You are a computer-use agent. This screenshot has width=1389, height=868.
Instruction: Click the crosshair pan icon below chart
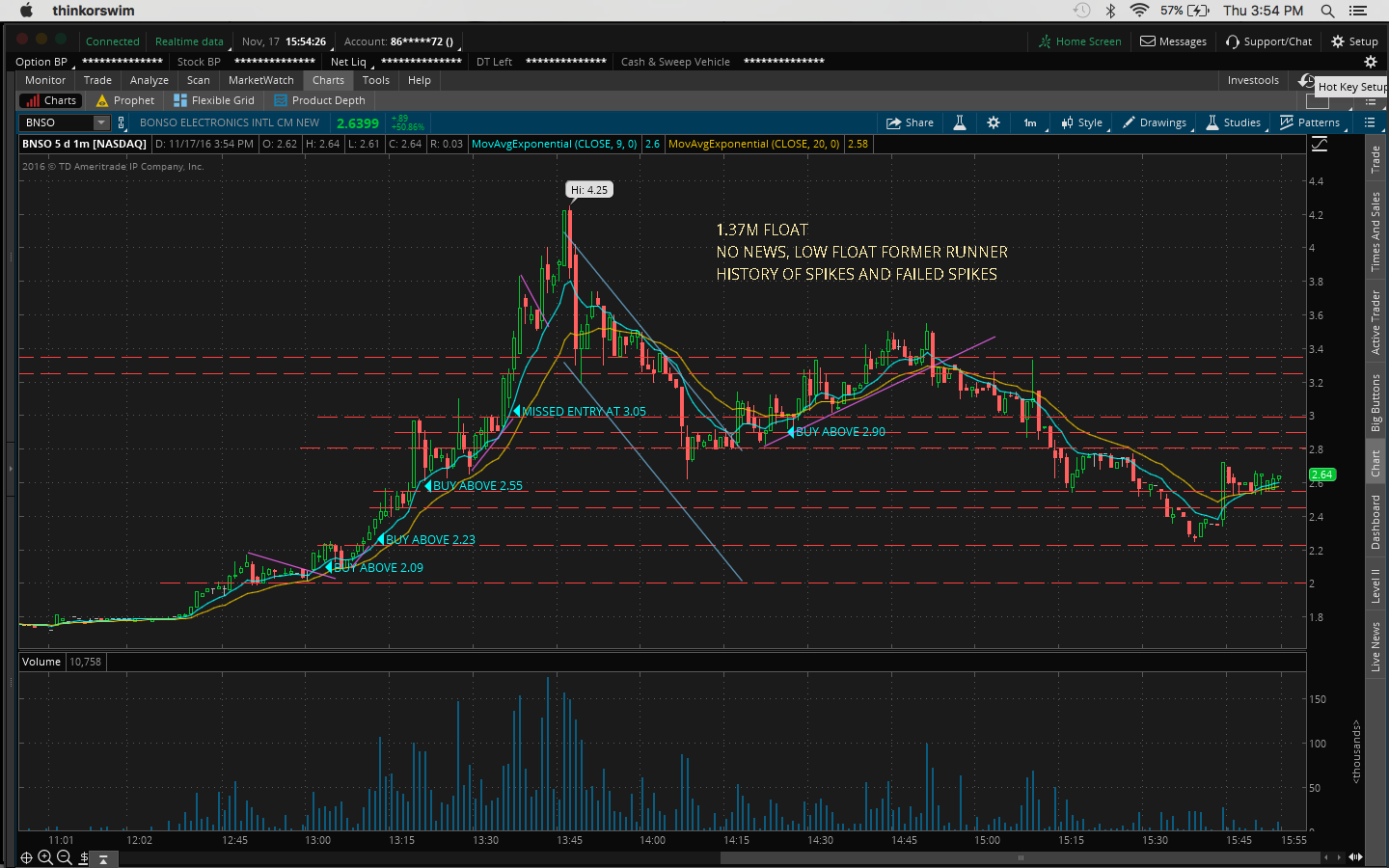[26, 857]
